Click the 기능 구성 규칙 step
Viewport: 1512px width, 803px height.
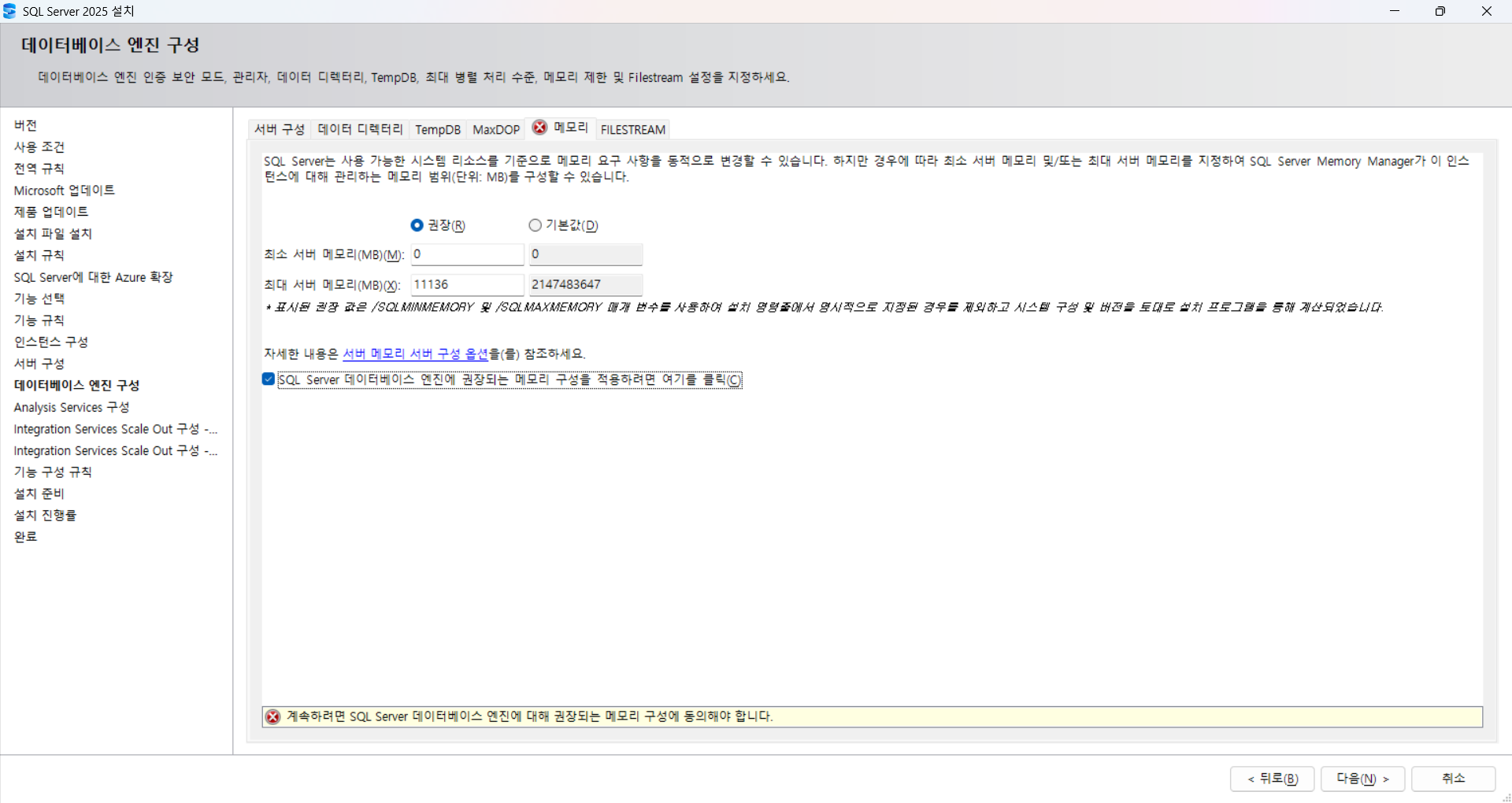pyautogui.click(x=53, y=472)
